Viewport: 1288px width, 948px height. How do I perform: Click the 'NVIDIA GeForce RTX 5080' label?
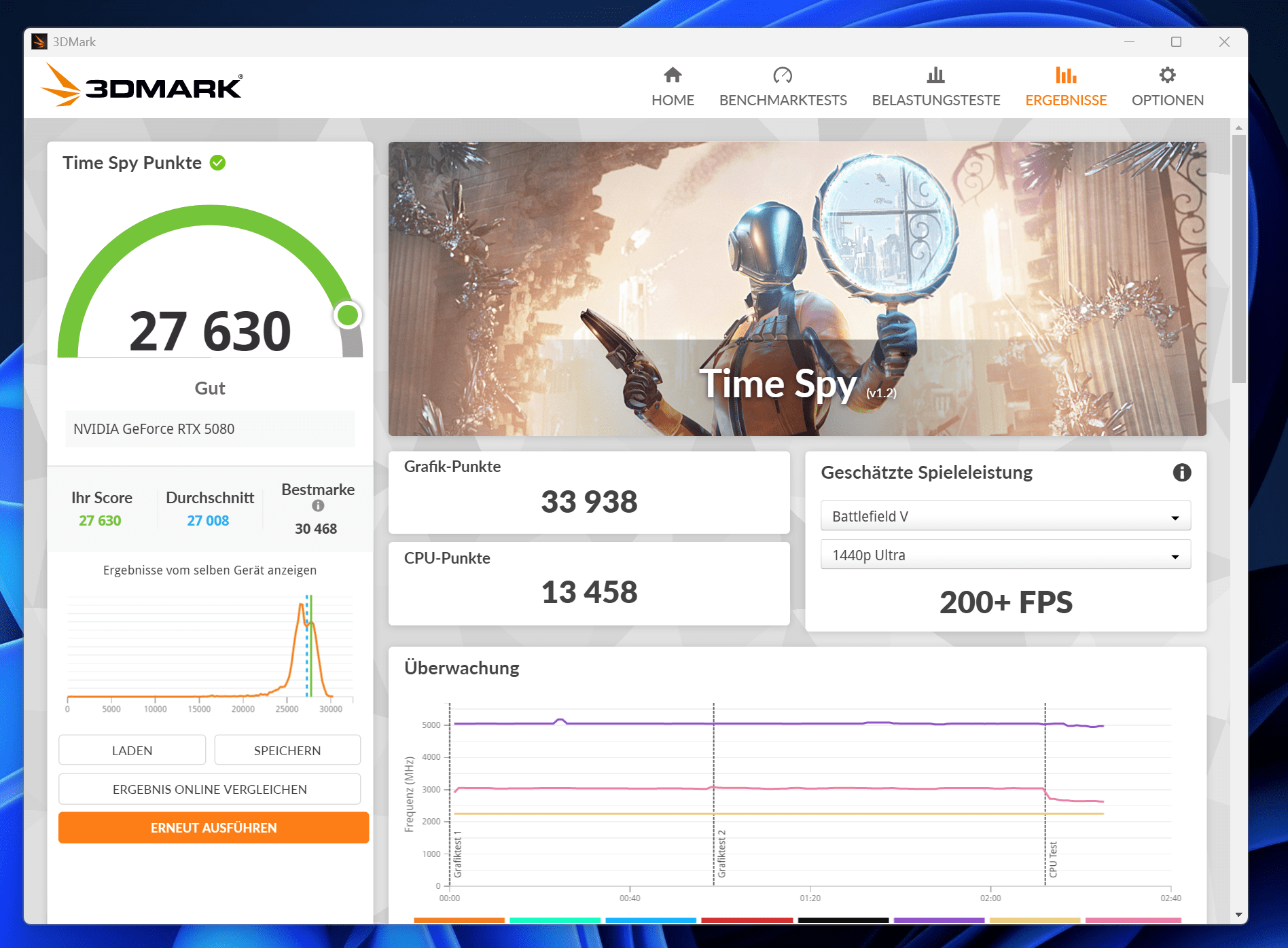154,429
